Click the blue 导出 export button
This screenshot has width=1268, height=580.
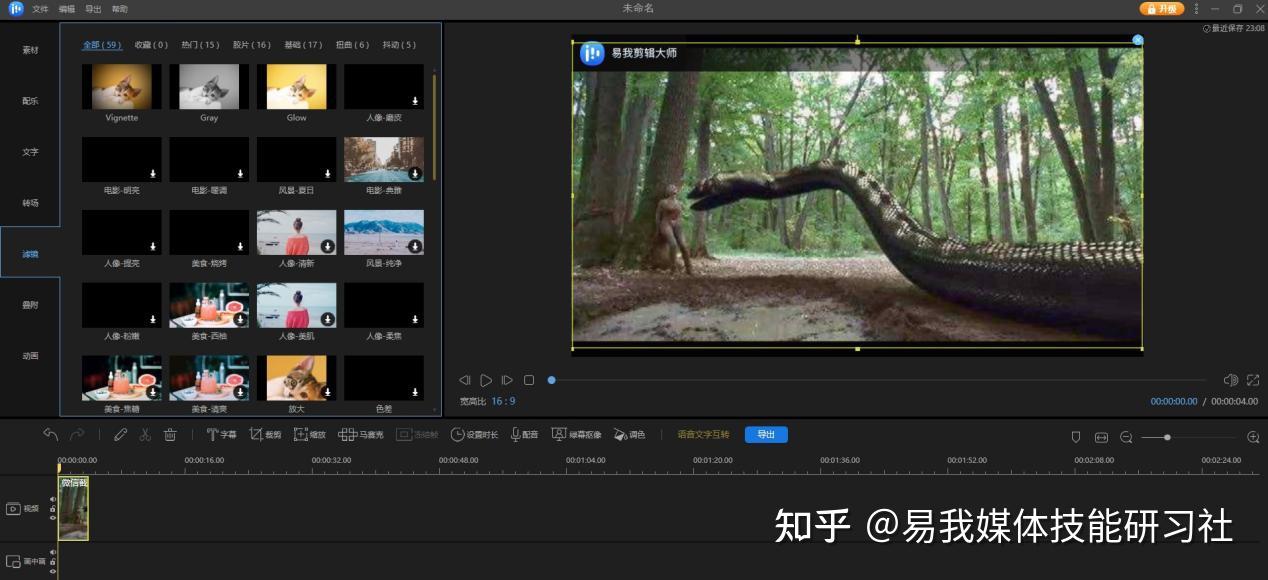766,435
